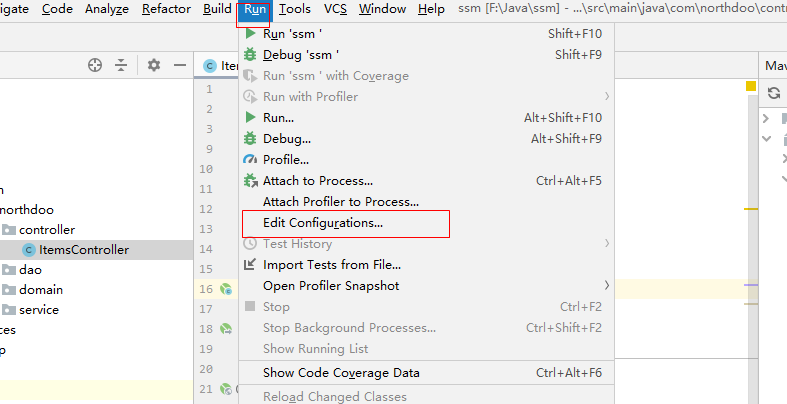Click the locate-in-project crosshair icon
Viewport: 787px width, 404px height.
click(x=95, y=65)
